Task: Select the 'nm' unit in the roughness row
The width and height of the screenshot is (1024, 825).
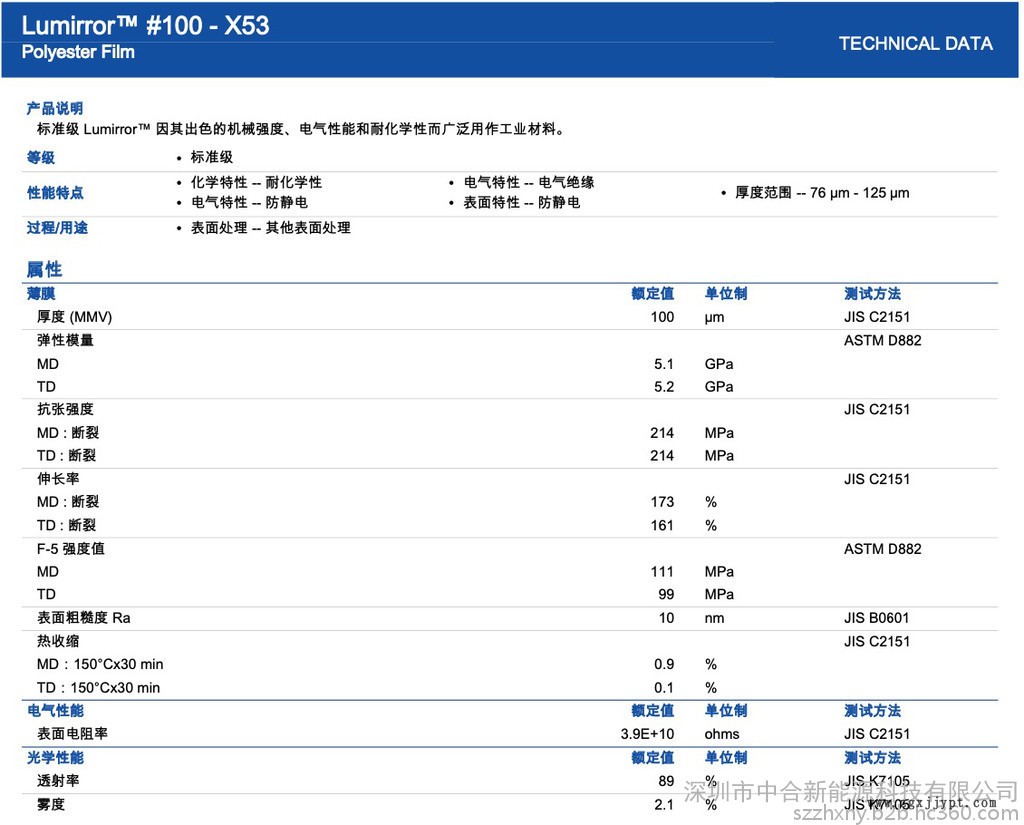Action: (714, 619)
